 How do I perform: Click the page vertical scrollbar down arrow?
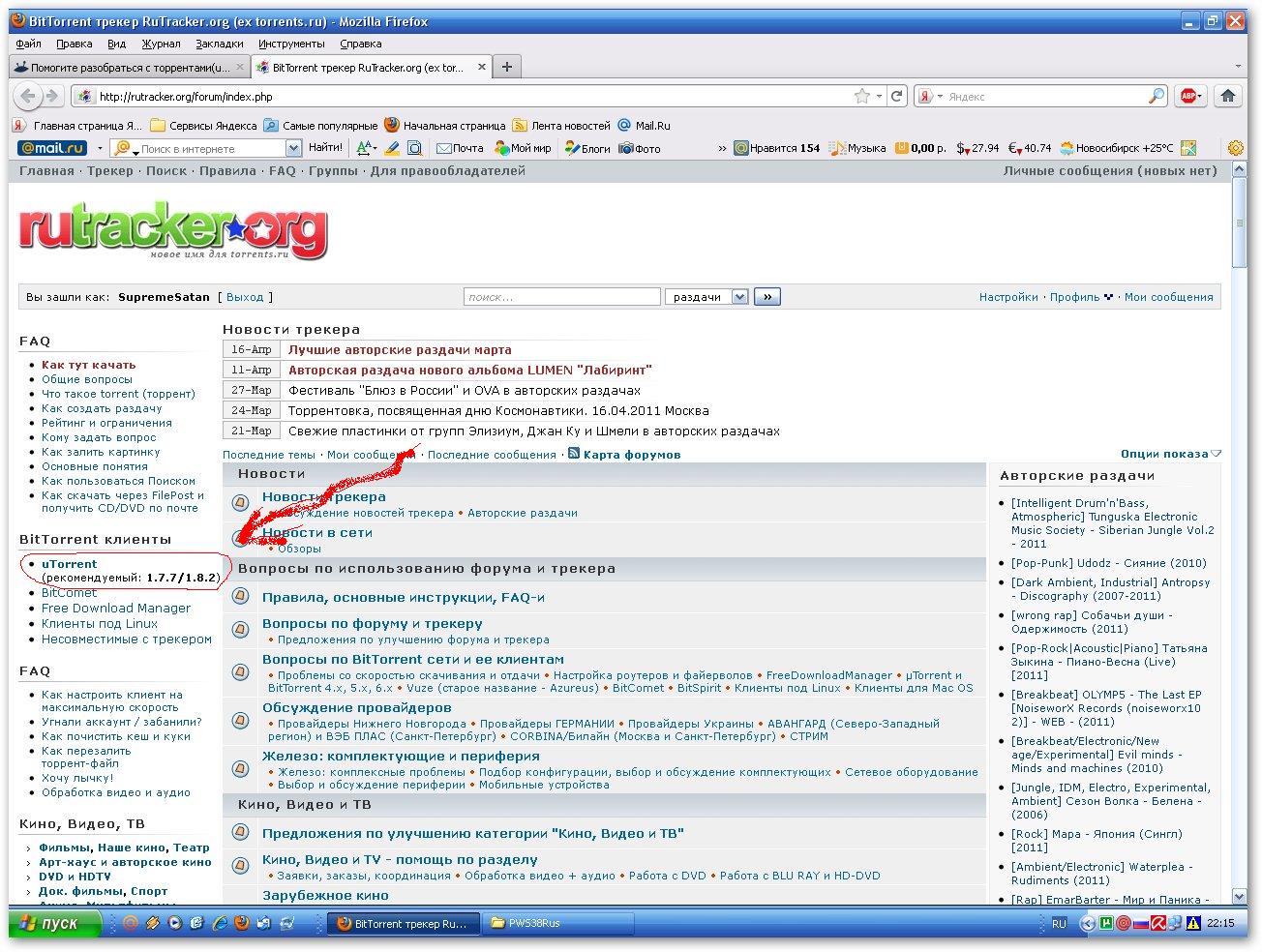pos(1239,897)
